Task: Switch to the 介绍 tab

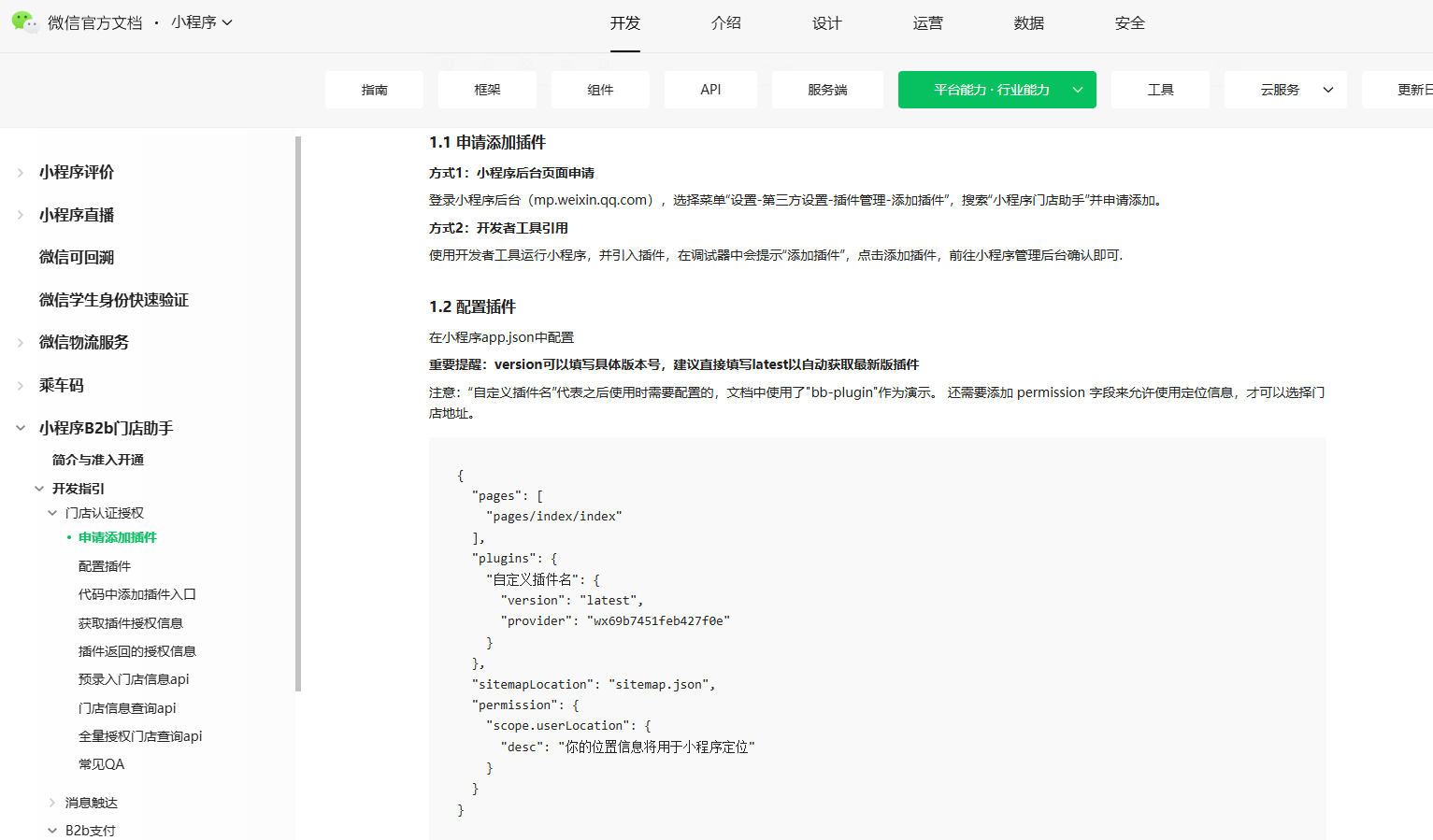Action: tap(726, 23)
